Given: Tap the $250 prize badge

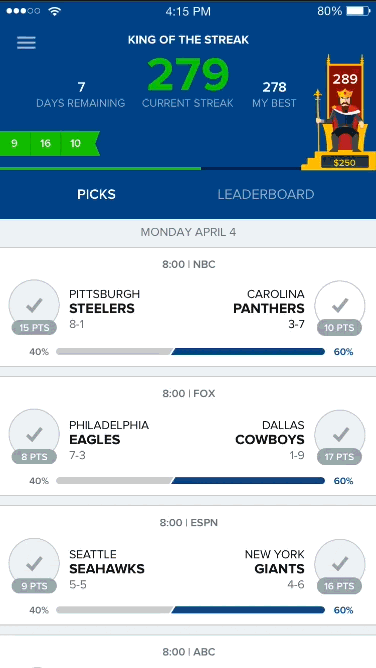Looking at the screenshot, I should click(344, 162).
